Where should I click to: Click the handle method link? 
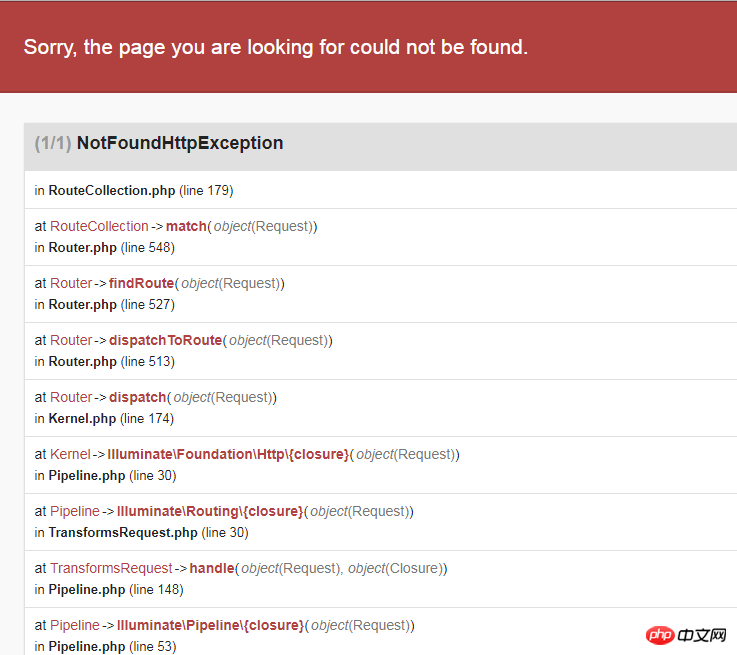pos(212,569)
